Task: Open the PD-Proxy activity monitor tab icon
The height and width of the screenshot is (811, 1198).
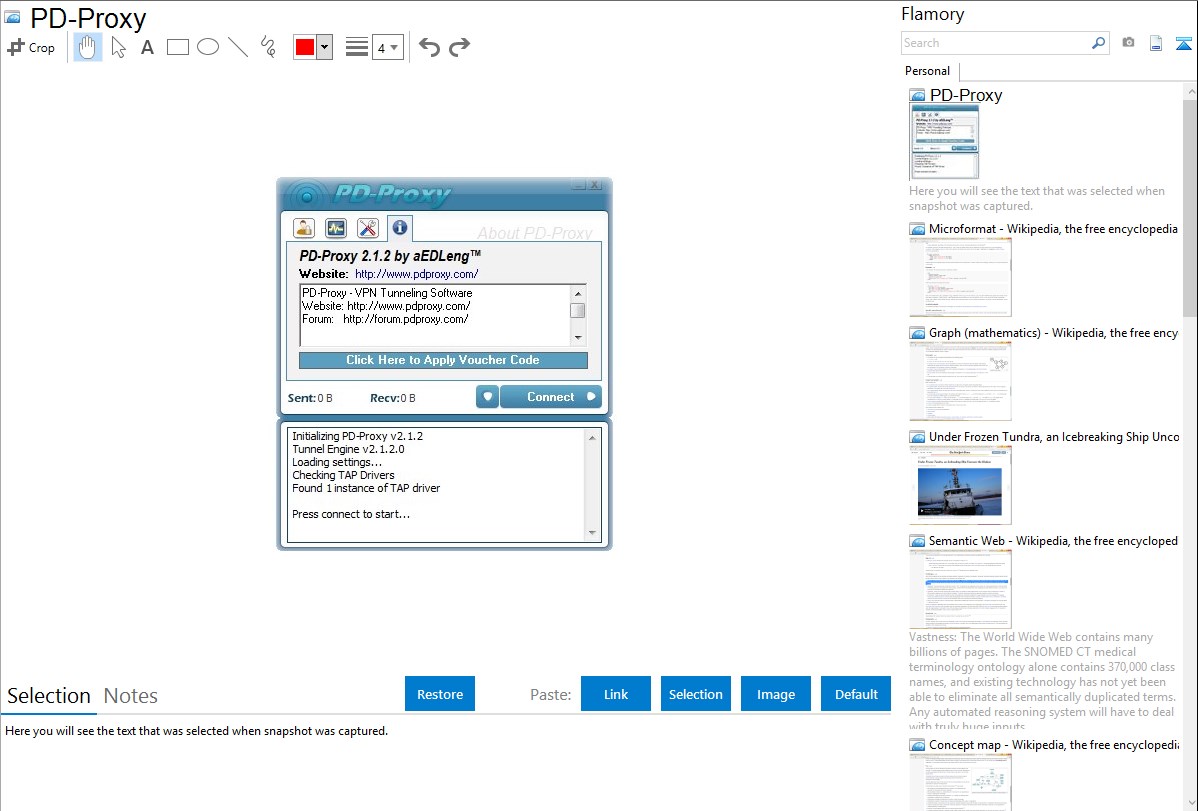Action: pyautogui.click(x=335, y=228)
